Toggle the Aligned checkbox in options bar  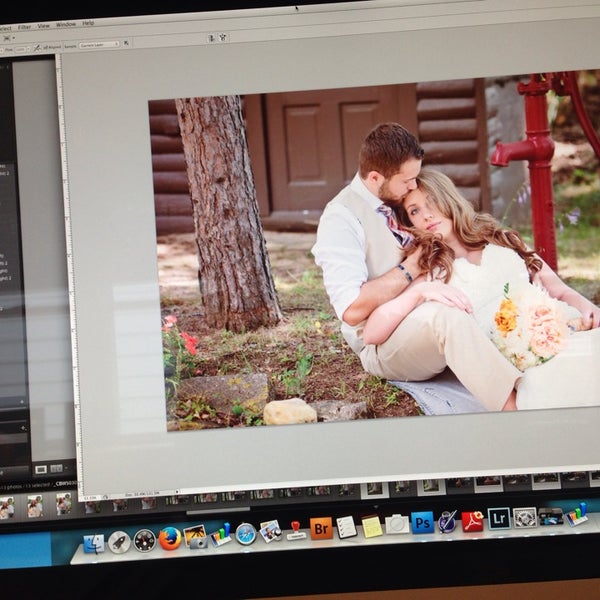click(x=52, y=47)
